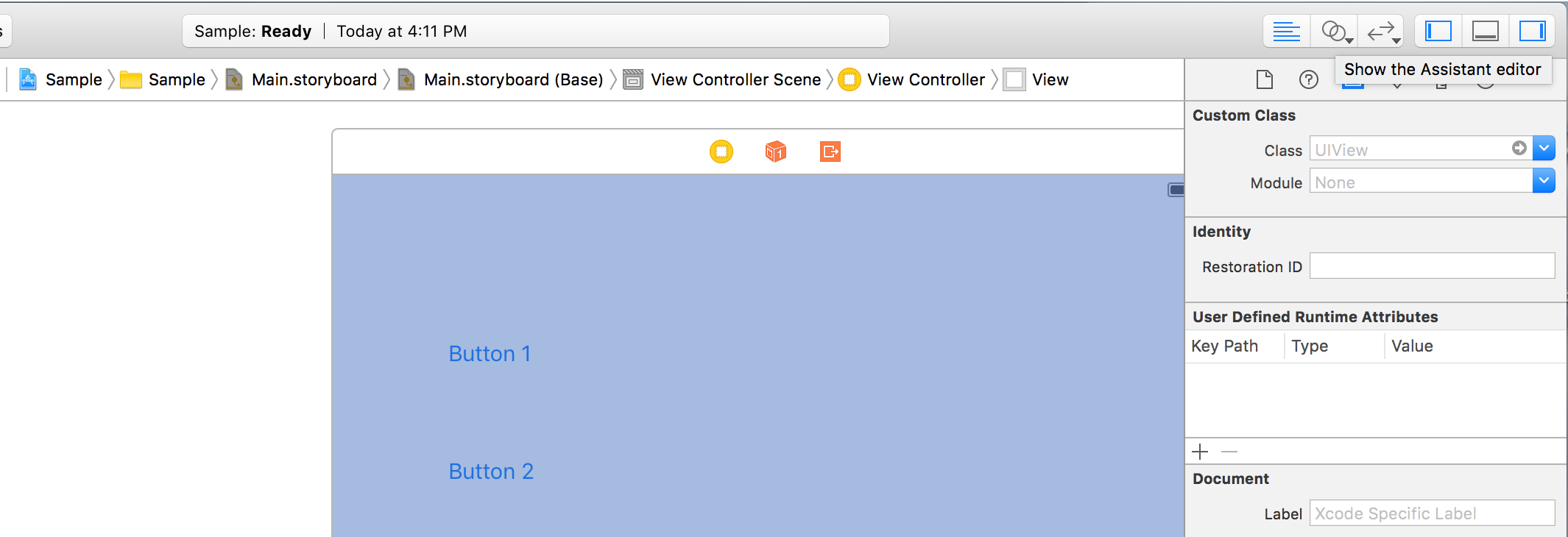The width and height of the screenshot is (1568, 537).
Task: Click View in the breadcrumb bar
Action: tap(1050, 79)
